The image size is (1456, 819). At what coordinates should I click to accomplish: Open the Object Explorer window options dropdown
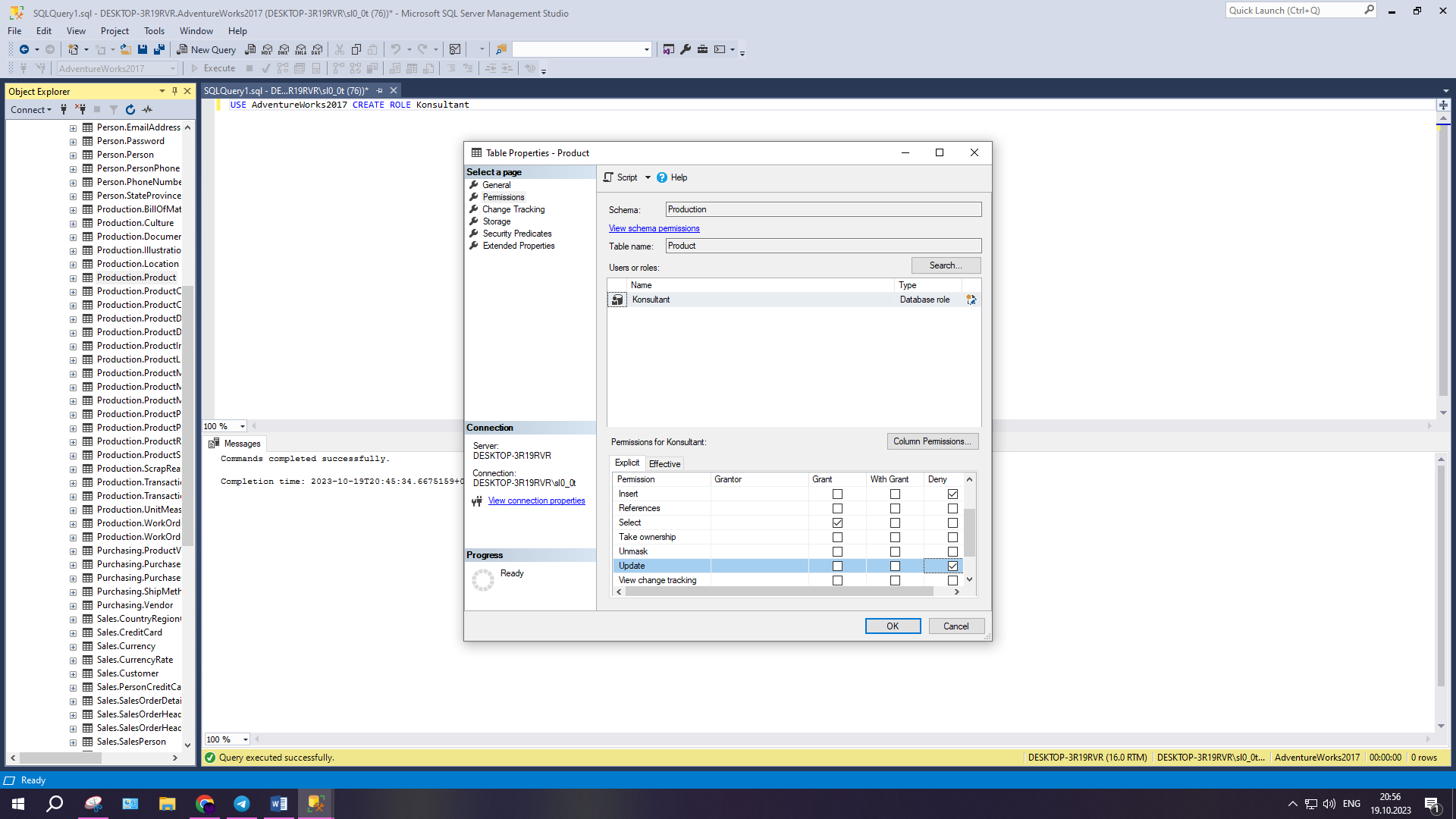162,91
